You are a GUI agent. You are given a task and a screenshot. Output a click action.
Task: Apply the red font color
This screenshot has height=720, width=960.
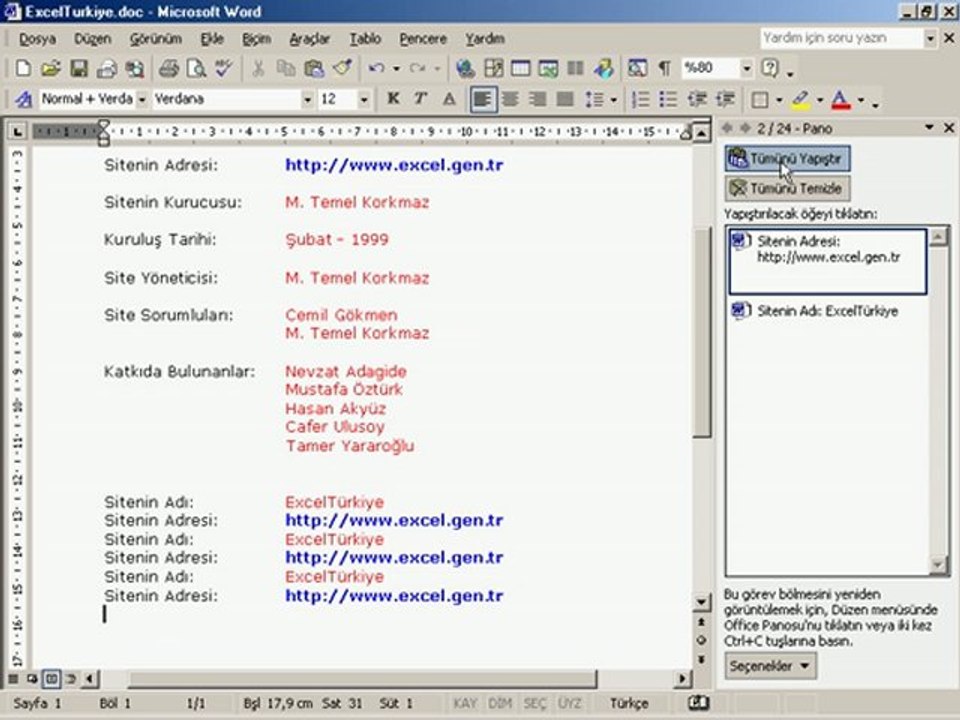click(841, 100)
